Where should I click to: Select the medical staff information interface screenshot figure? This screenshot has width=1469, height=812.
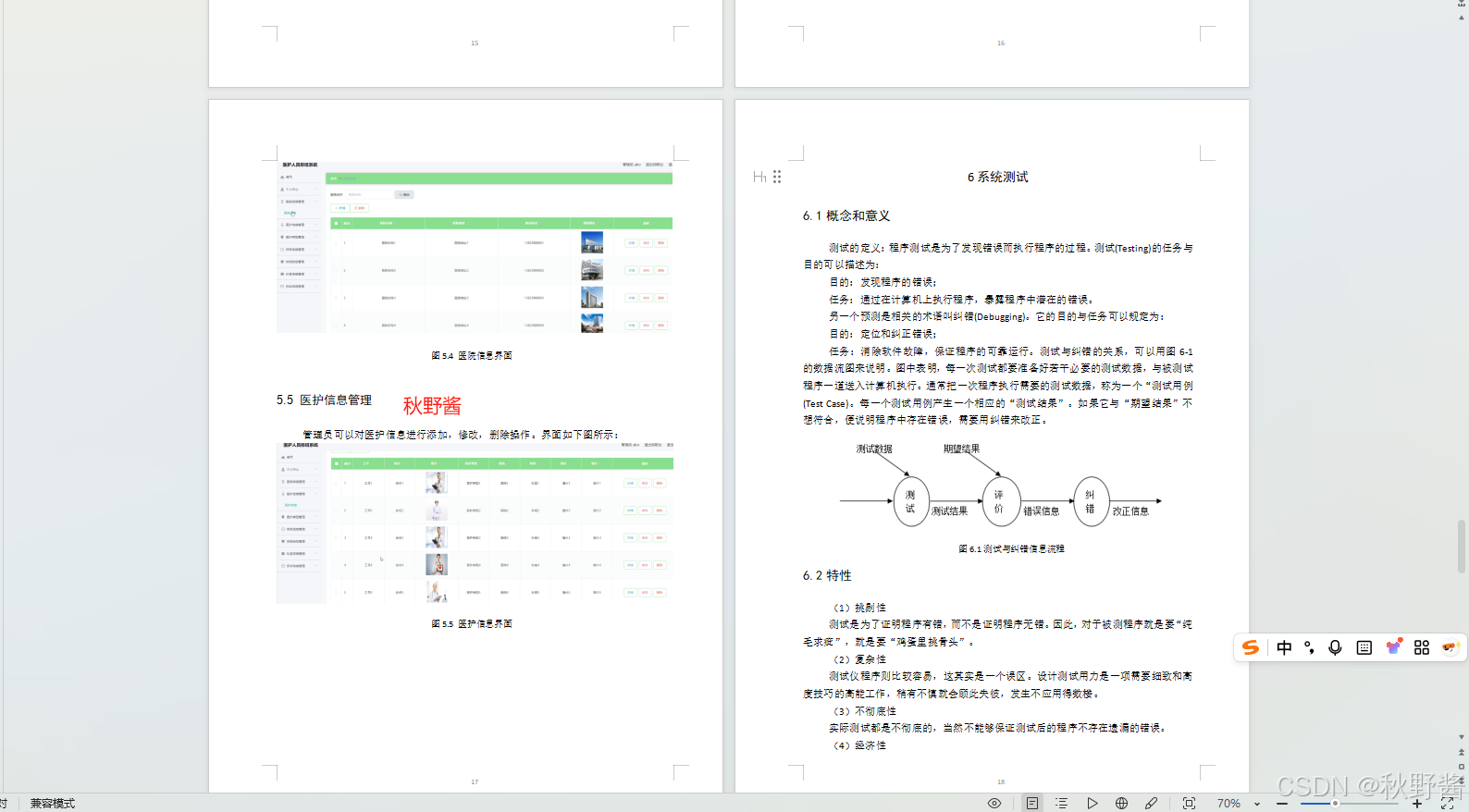pos(475,523)
